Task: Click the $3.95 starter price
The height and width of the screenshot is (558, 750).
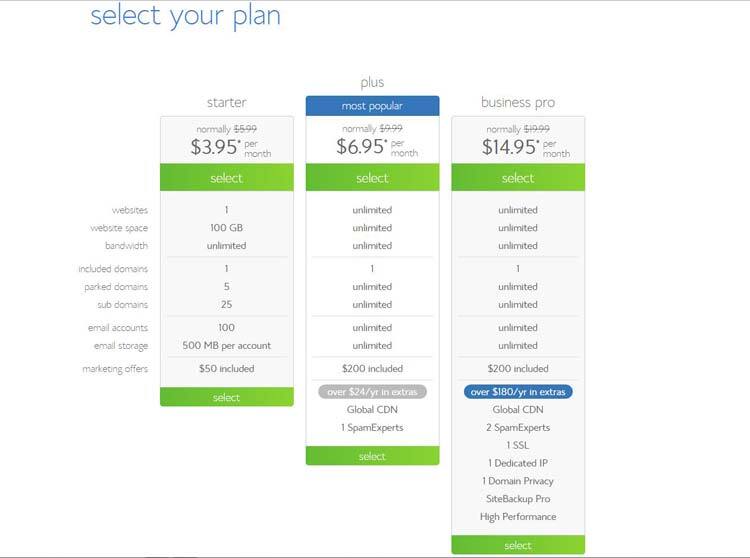Action: click(215, 146)
